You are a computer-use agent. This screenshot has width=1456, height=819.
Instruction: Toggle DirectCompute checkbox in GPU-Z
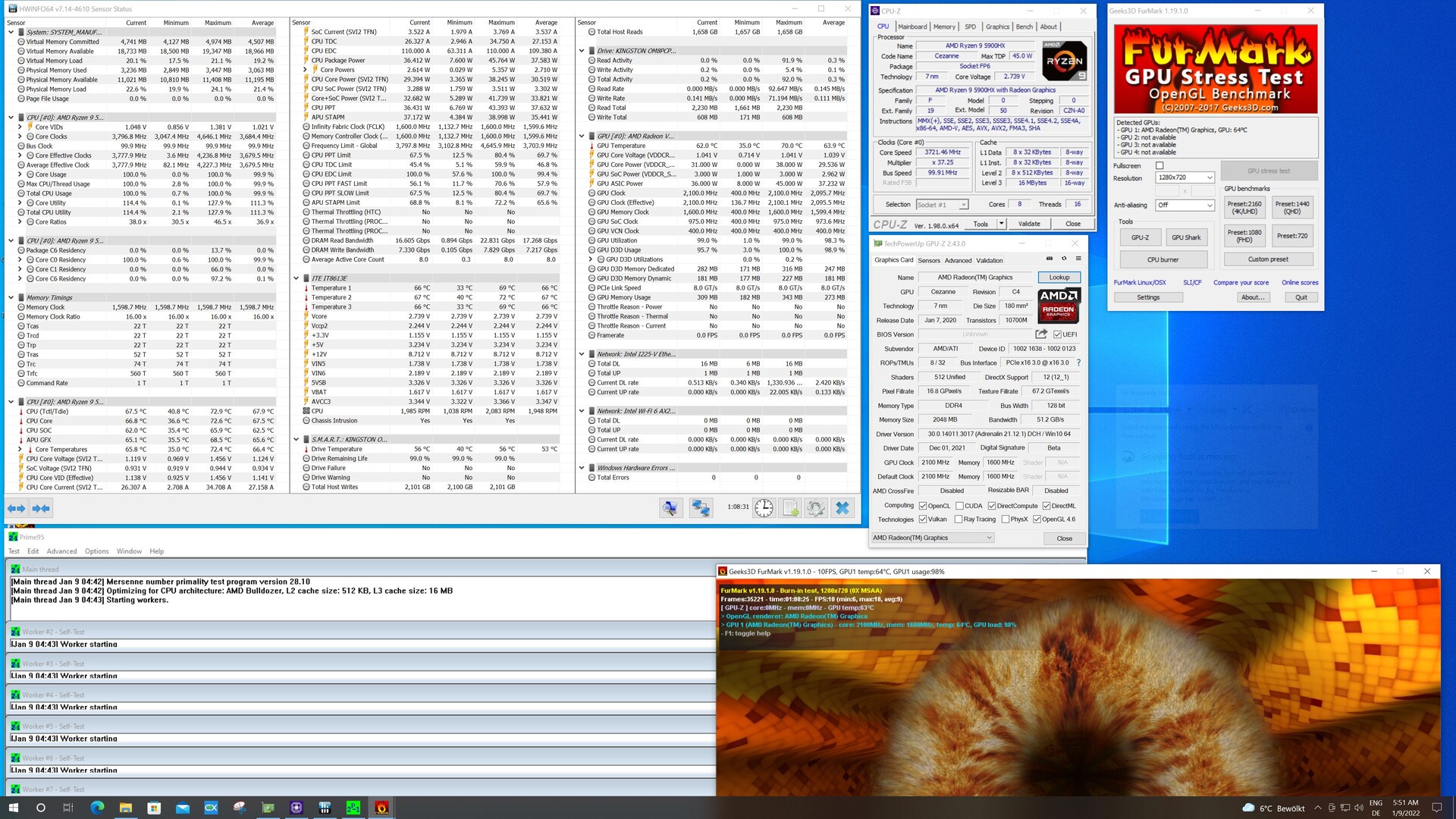click(x=992, y=506)
